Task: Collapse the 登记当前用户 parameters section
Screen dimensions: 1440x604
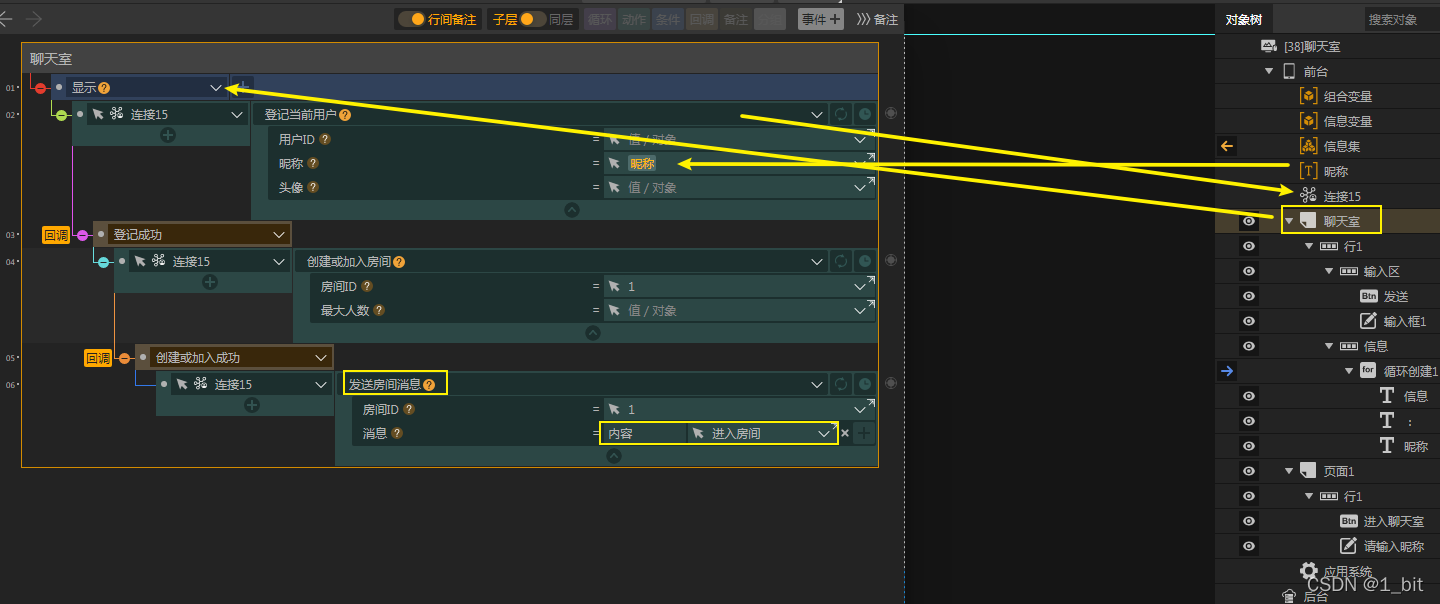Action: tap(571, 210)
